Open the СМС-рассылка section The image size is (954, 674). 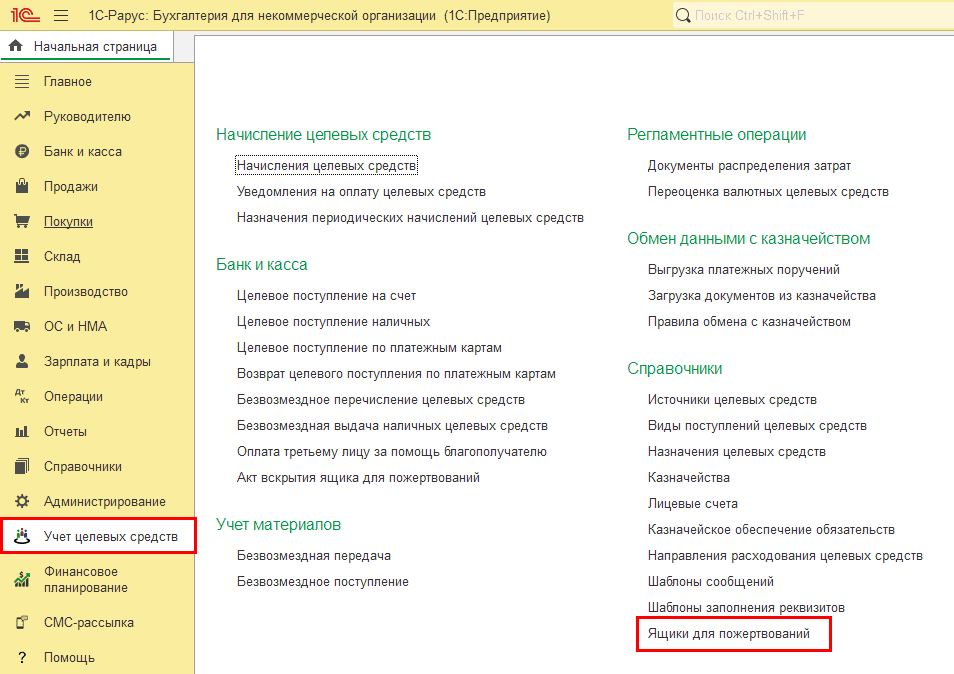[89, 623]
